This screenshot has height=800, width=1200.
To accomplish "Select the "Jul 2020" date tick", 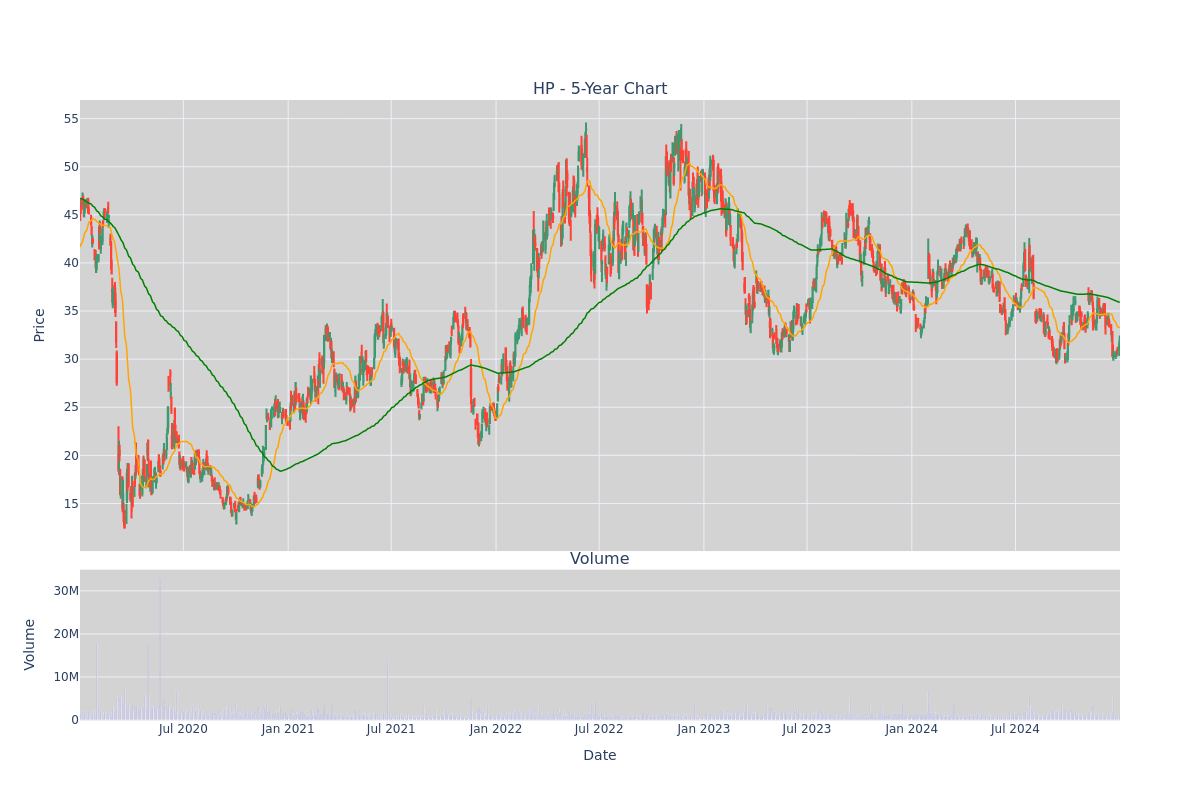I will (x=183, y=729).
